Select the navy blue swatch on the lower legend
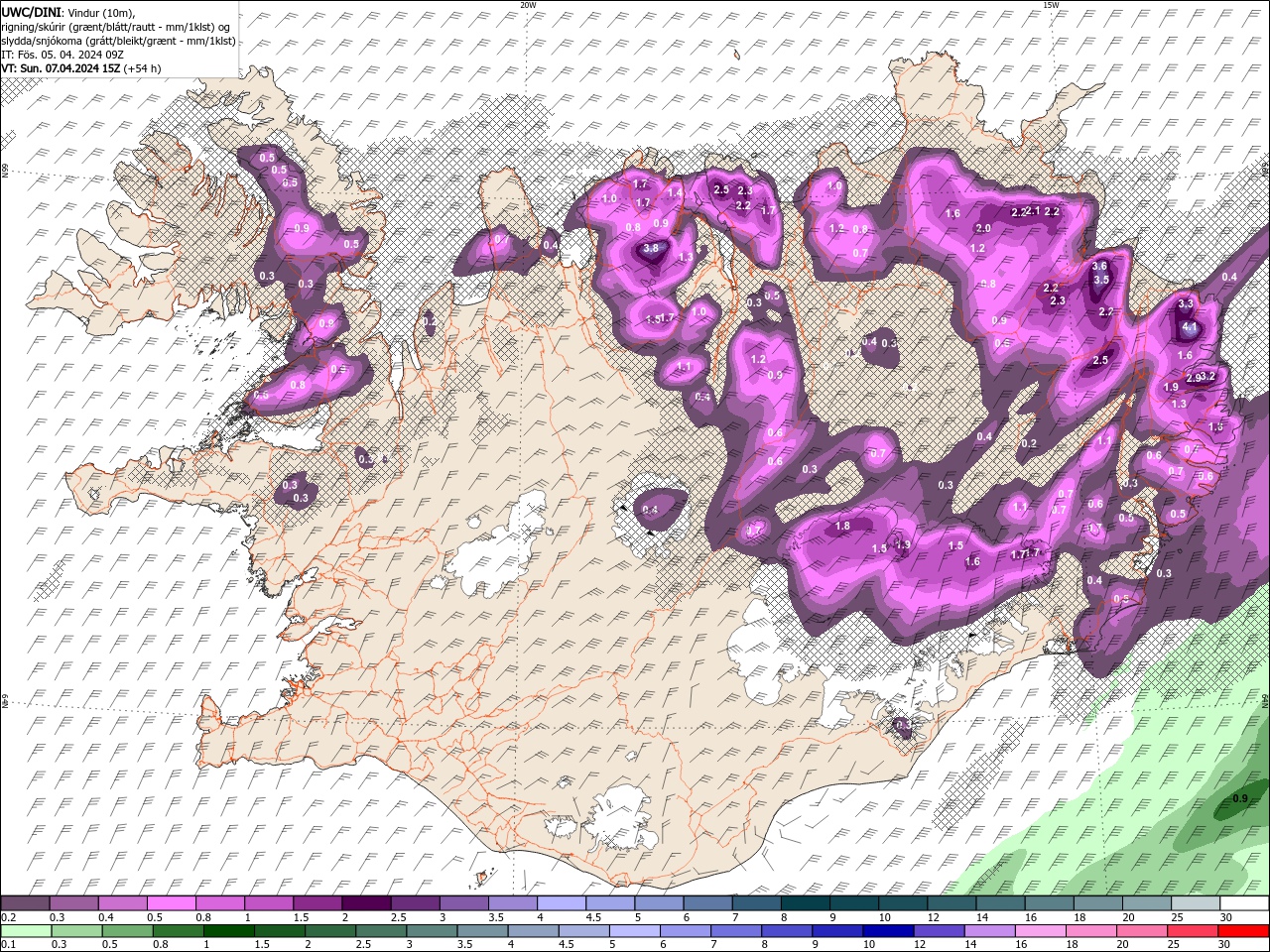The height and width of the screenshot is (952, 1270). pos(887,931)
